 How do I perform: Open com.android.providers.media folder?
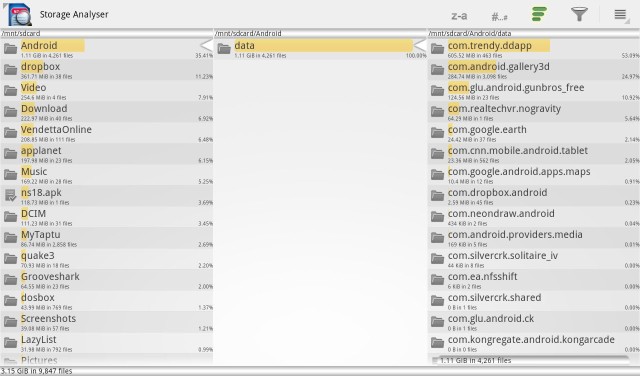(x=533, y=238)
